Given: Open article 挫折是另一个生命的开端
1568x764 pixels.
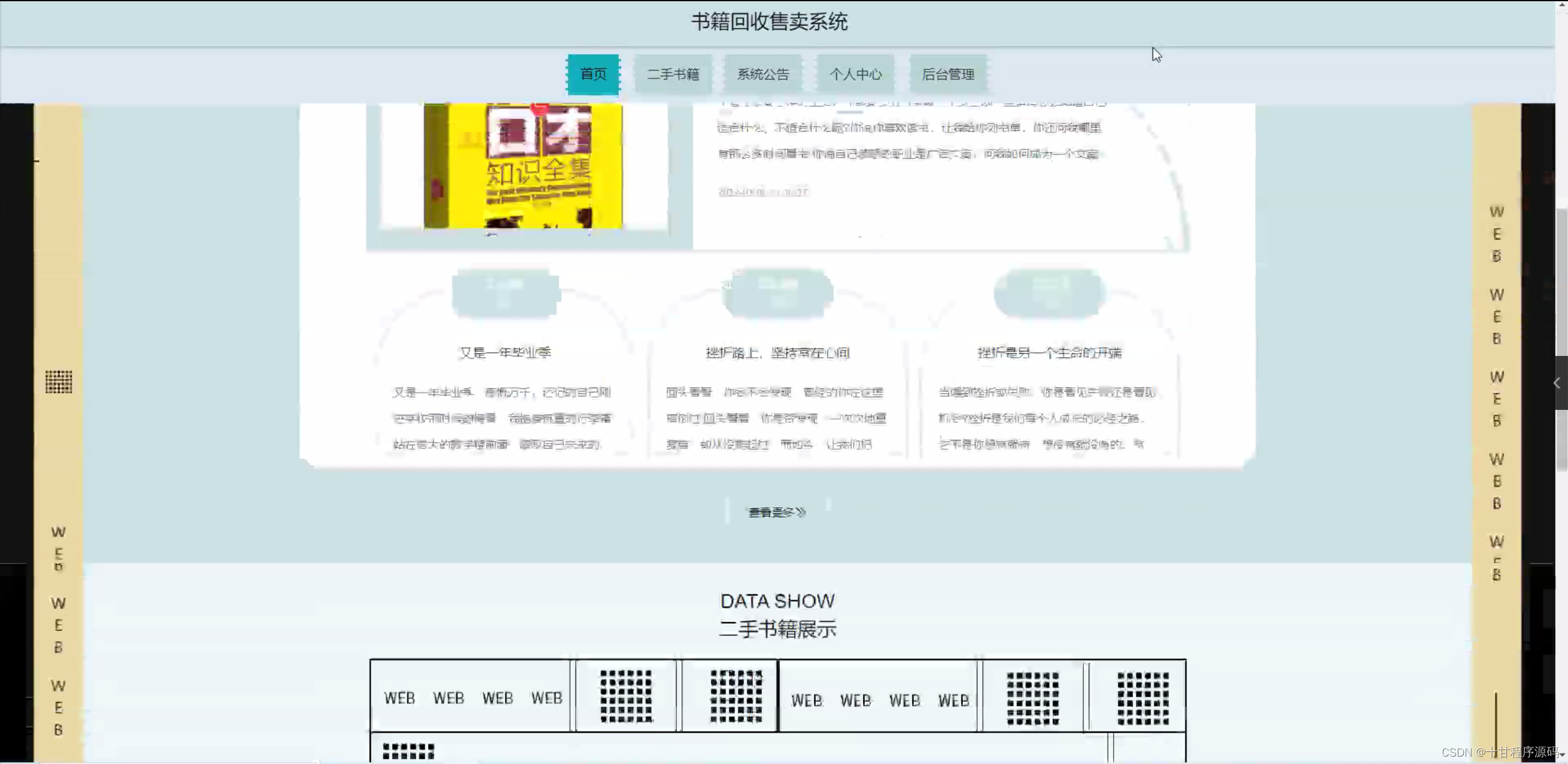Looking at the screenshot, I should [1049, 353].
